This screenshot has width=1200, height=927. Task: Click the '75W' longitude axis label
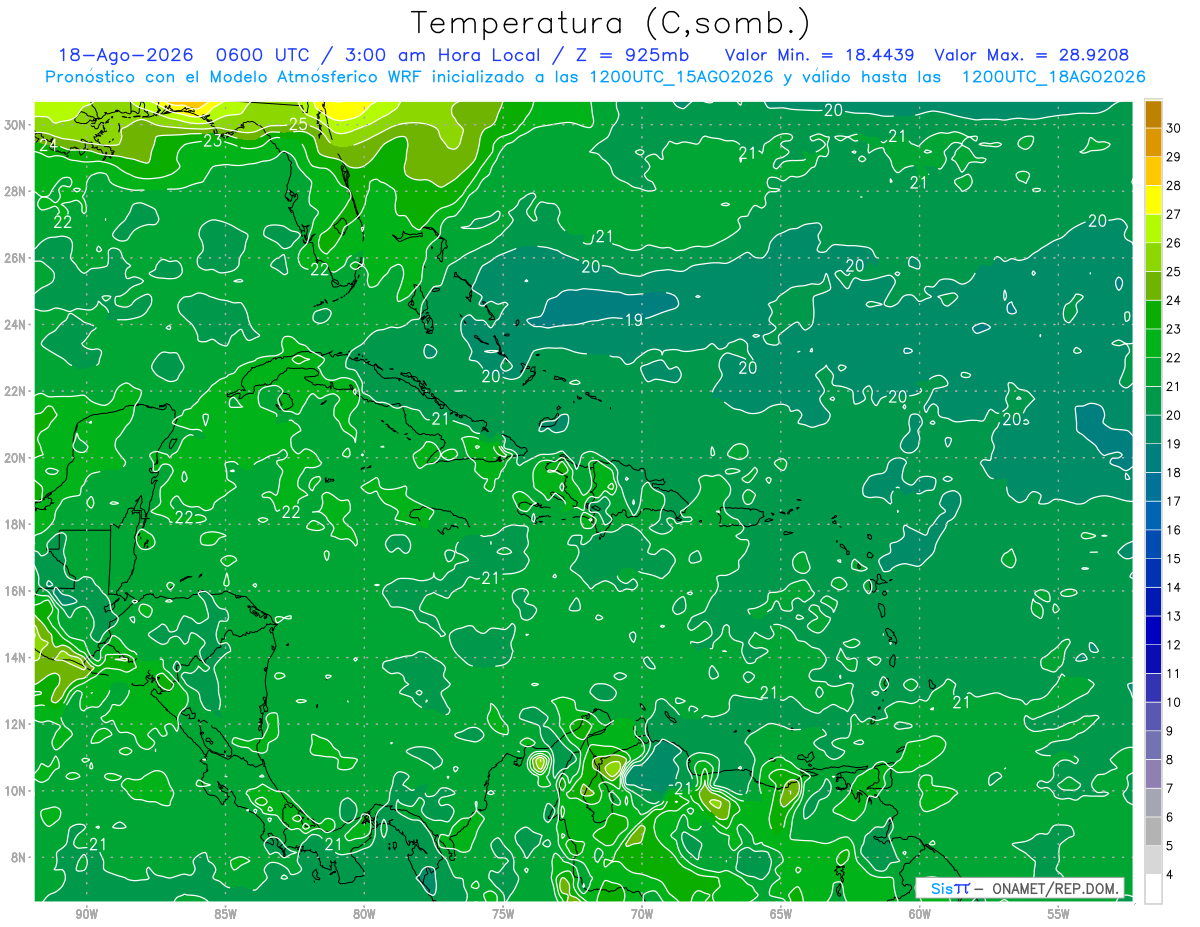click(x=503, y=914)
